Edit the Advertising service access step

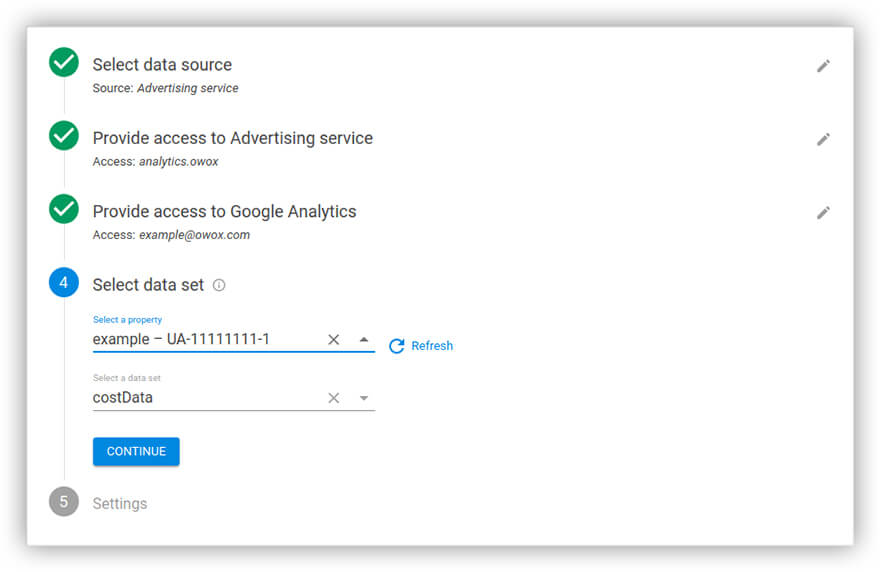[x=823, y=139]
